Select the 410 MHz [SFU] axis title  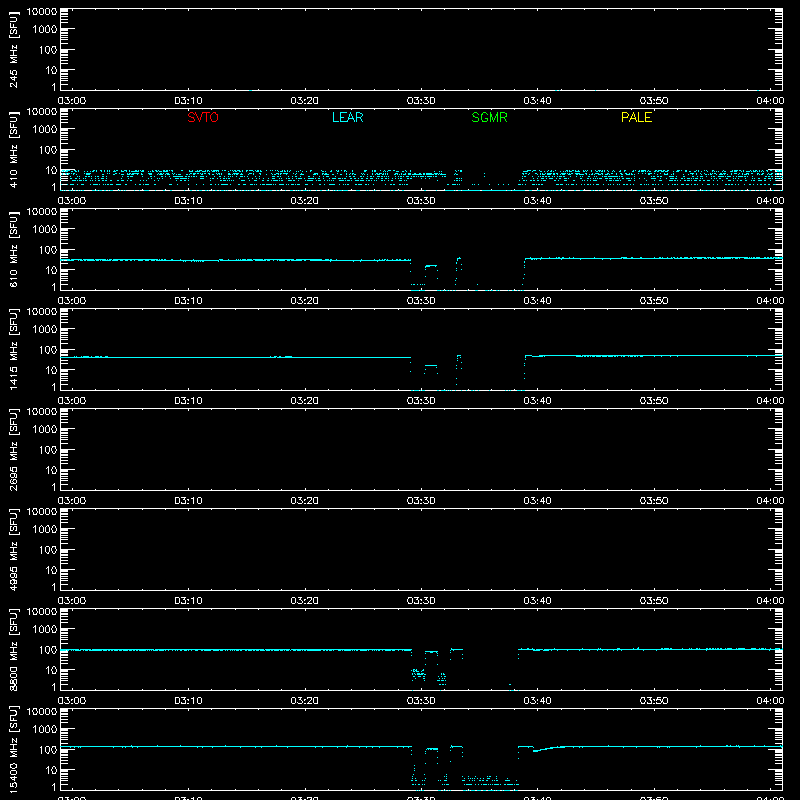(x=14, y=149)
